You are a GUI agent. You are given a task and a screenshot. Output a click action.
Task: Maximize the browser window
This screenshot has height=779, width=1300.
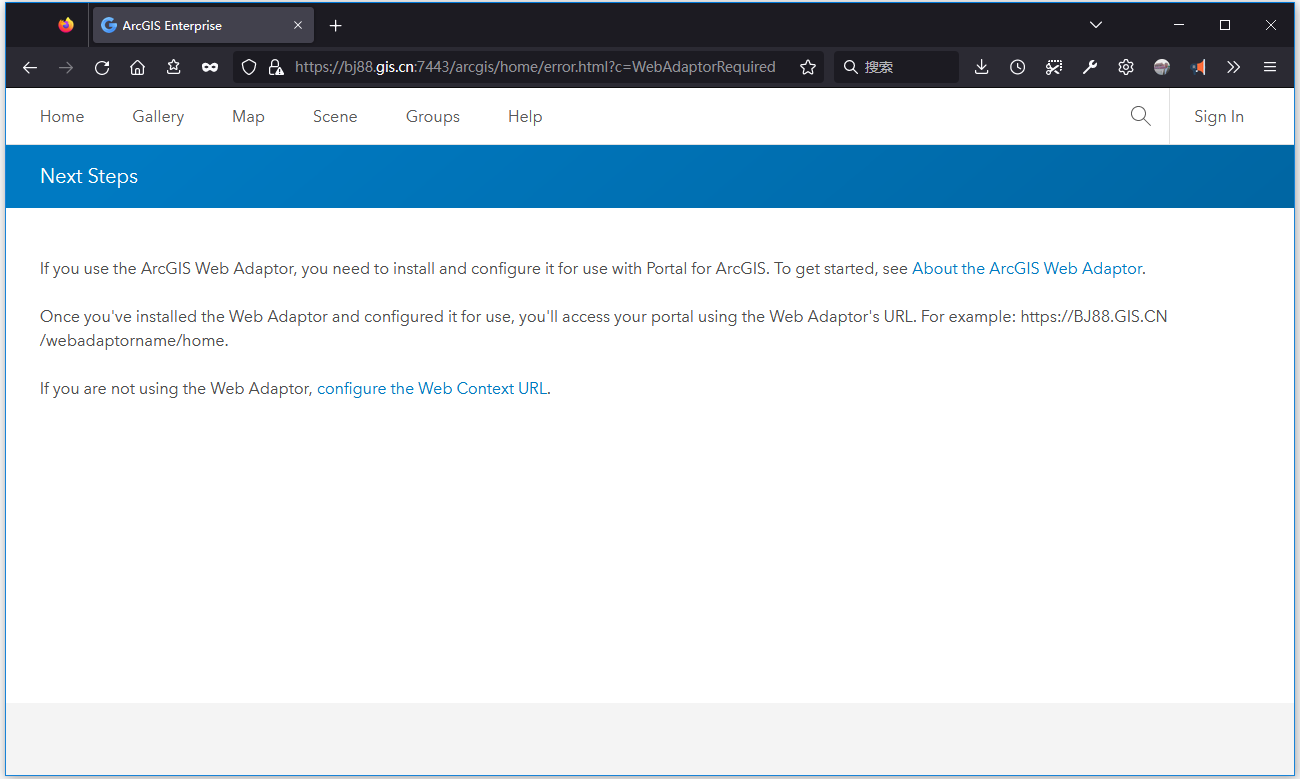click(1225, 25)
